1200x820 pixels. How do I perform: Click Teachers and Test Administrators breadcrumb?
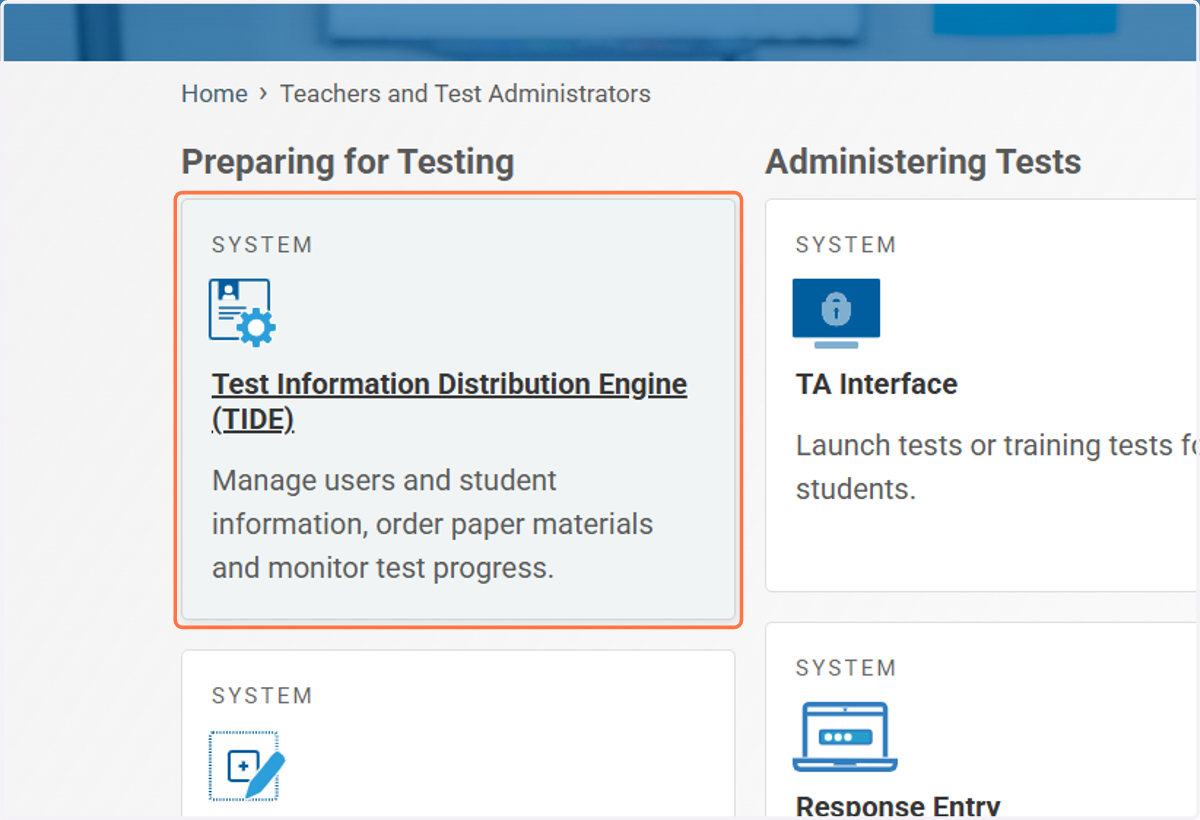(x=465, y=94)
